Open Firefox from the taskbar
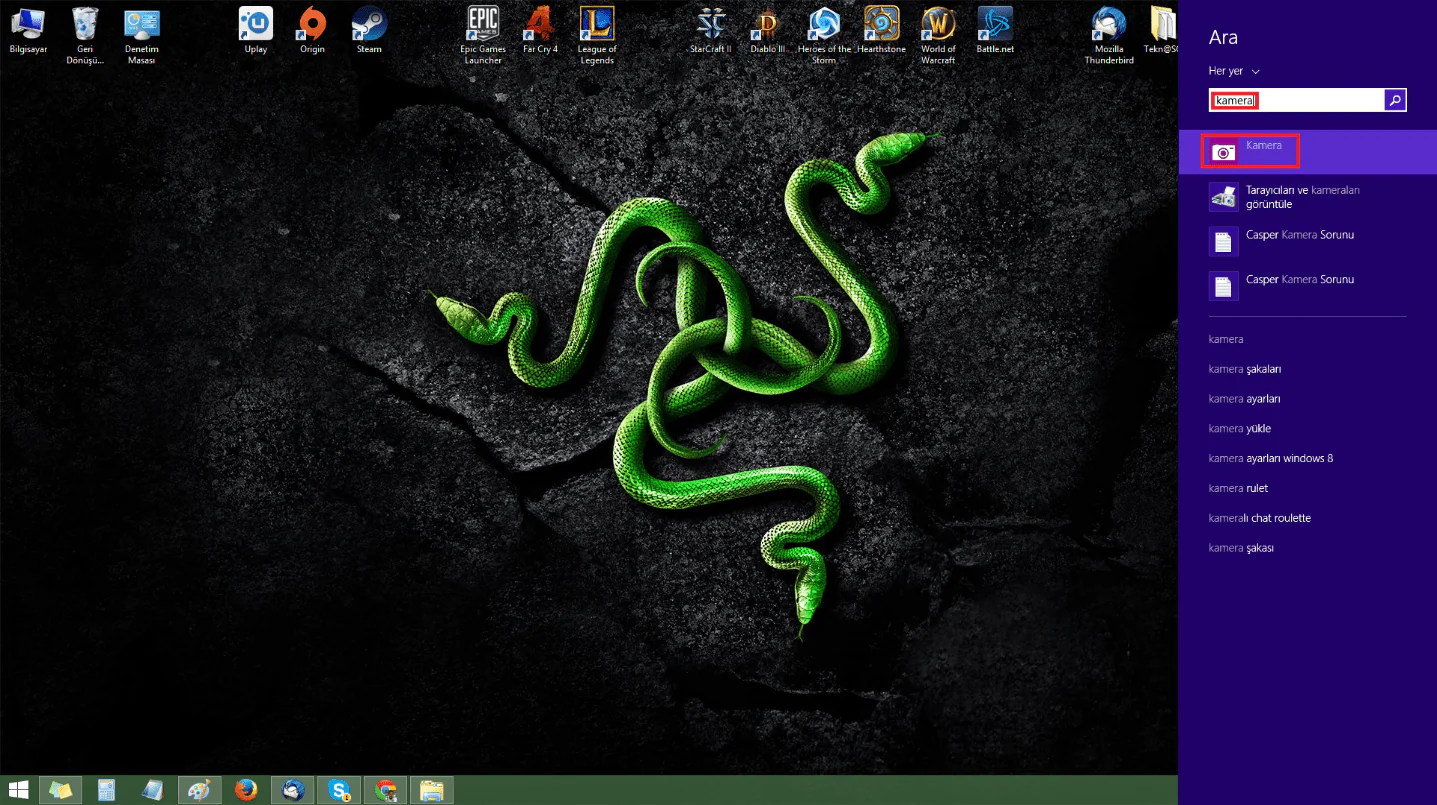The width and height of the screenshot is (1437, 805). click(245, 790)
